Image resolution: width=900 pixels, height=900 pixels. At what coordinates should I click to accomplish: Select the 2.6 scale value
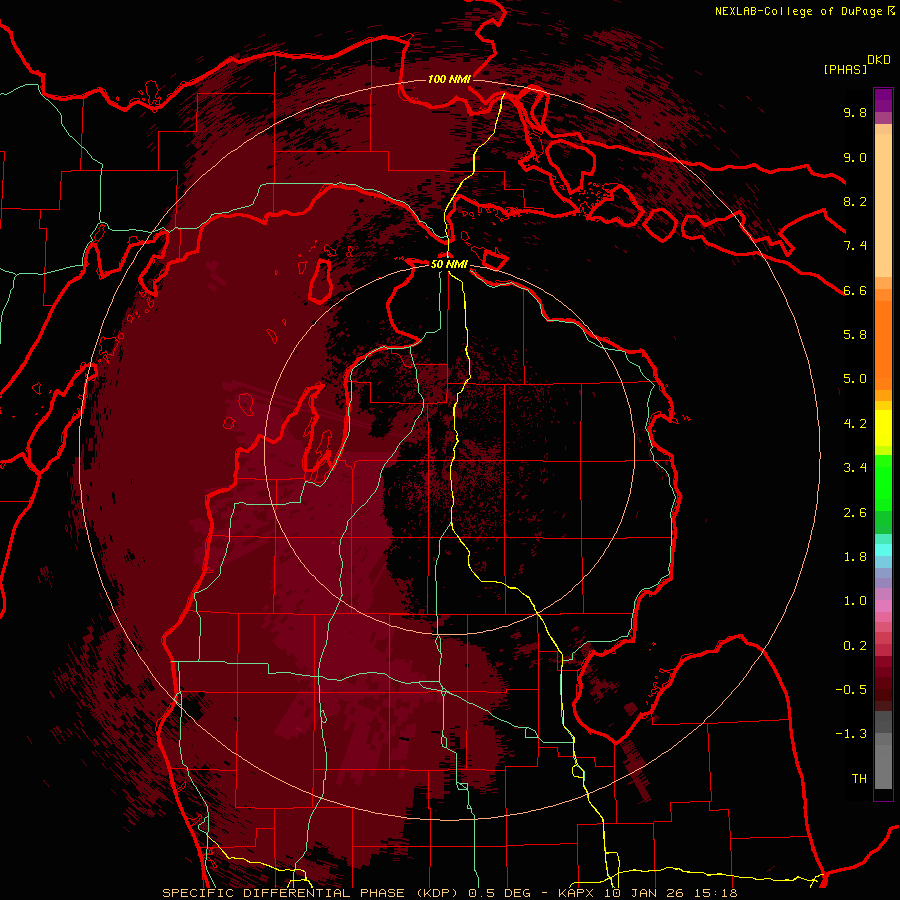[x=855, y=513]
